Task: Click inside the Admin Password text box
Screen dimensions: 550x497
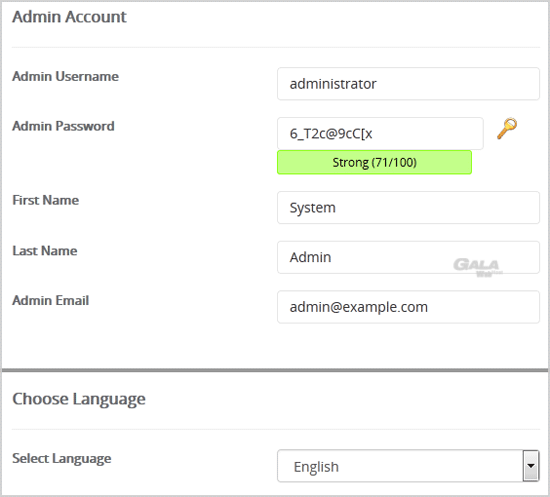Action: tap(380, 133)
